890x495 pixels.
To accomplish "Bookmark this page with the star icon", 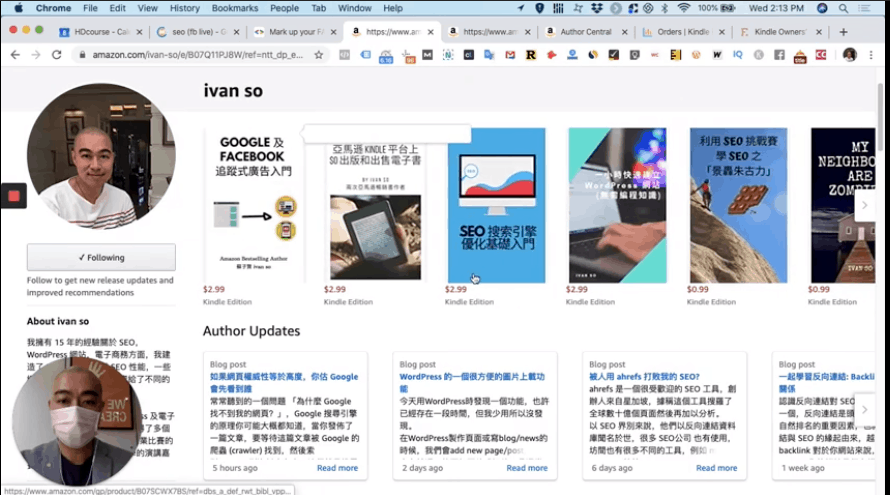I will point(318,55).
